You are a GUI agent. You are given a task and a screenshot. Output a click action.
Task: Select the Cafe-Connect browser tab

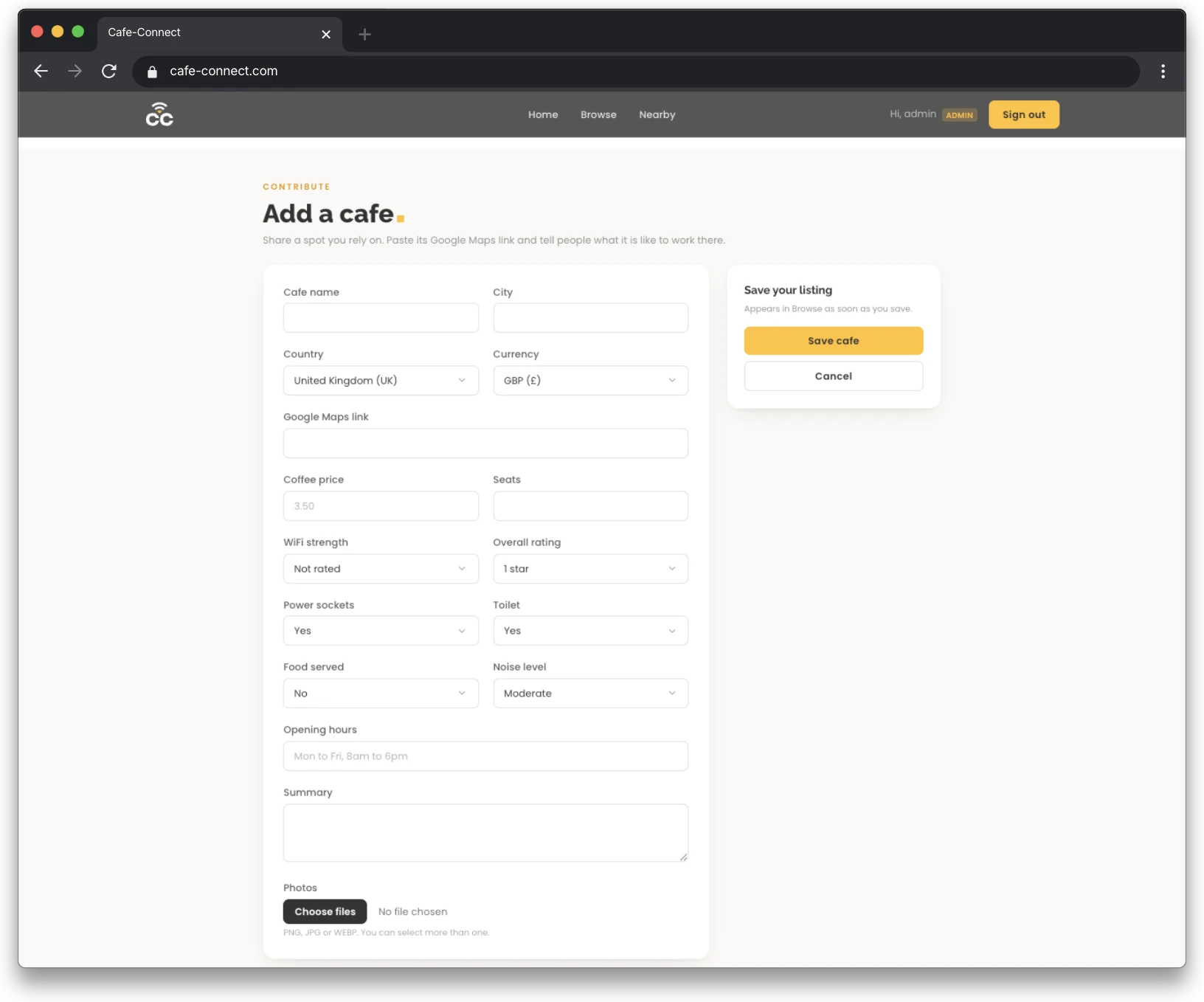click(220, 33)
